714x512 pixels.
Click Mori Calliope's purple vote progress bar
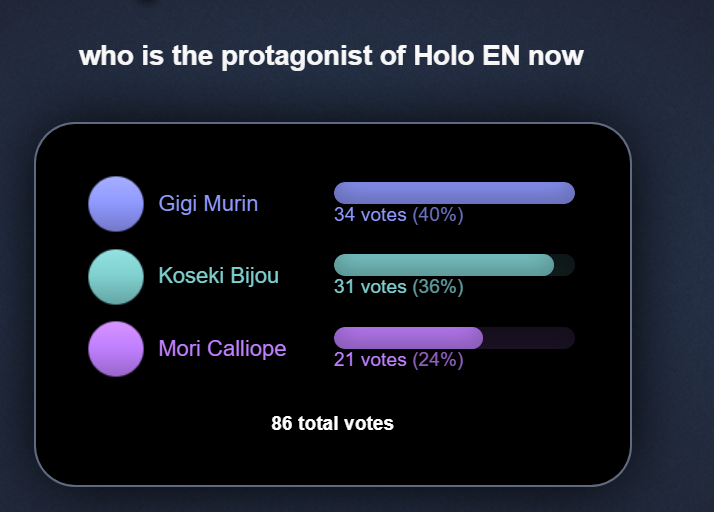408,338
